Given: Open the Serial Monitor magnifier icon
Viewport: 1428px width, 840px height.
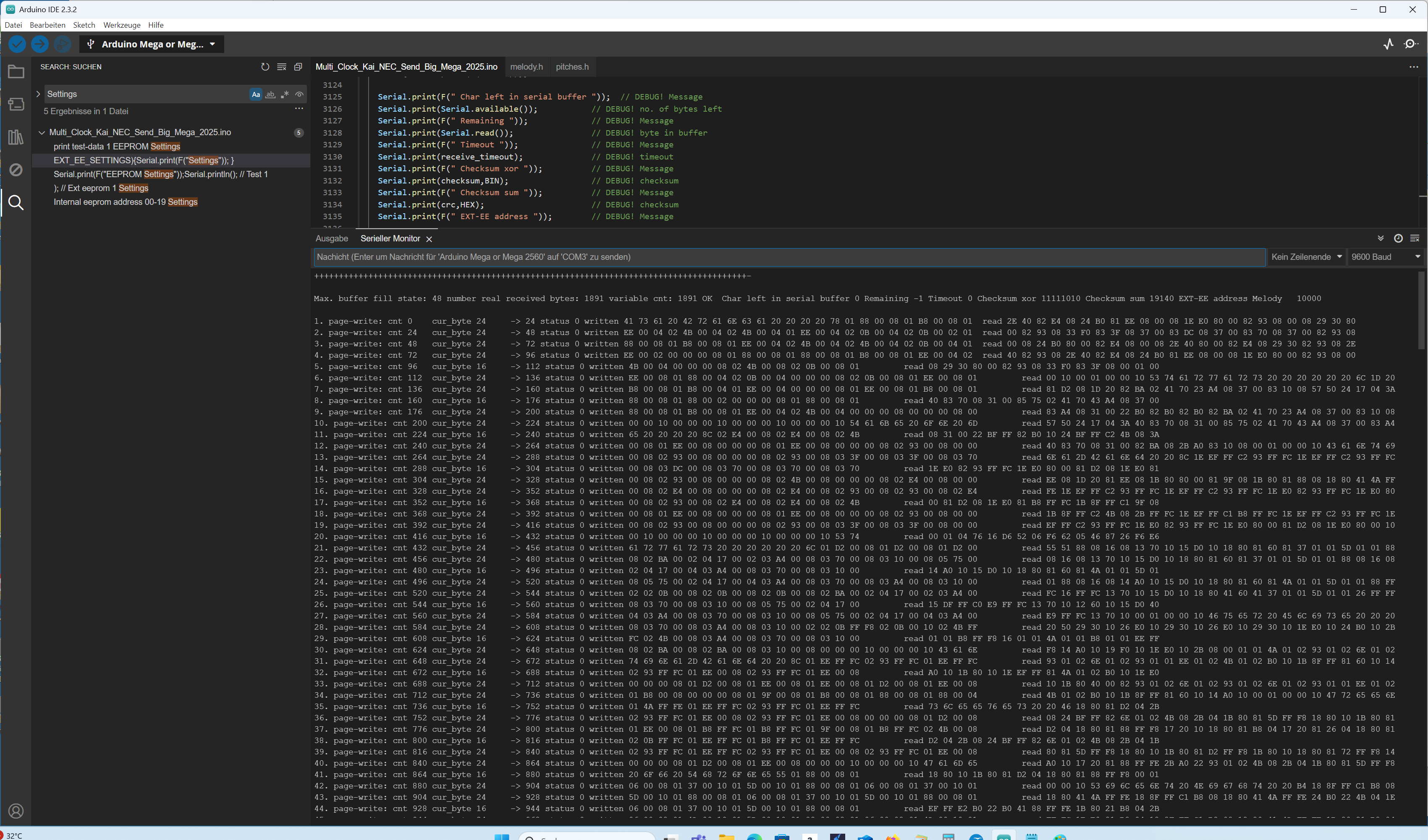Looking at the screenshot, I should pos(1410,44).
